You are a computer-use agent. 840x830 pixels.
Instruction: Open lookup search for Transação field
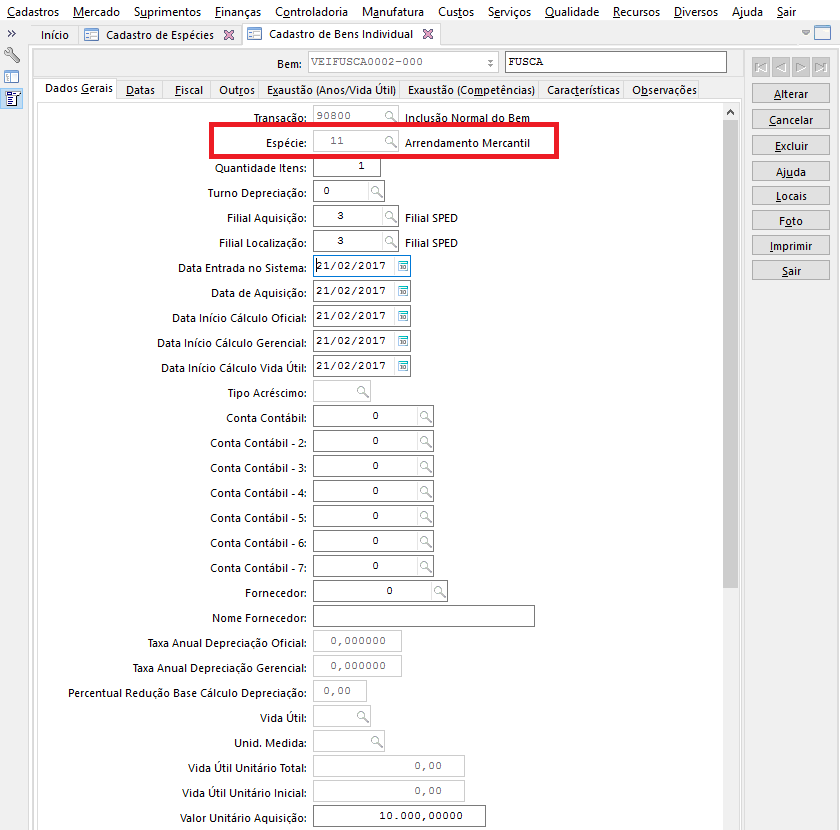tap(391, 116)
